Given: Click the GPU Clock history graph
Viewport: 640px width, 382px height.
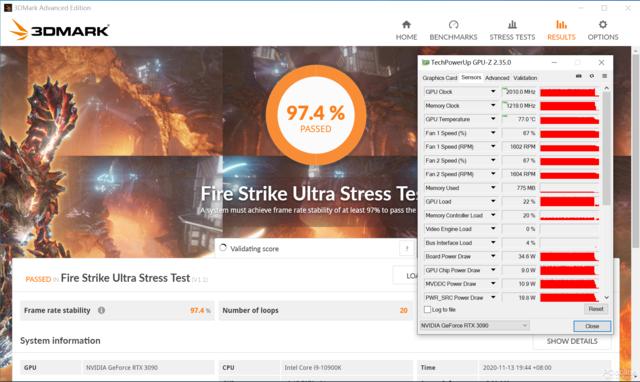Looking at the screenshot, I should (569, 92).
